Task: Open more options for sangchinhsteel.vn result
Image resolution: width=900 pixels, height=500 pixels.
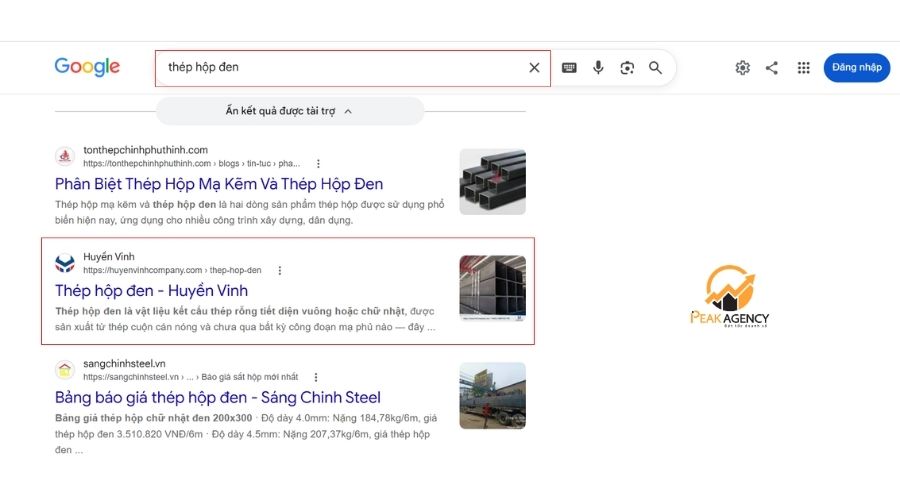Action: pos(316,377)
